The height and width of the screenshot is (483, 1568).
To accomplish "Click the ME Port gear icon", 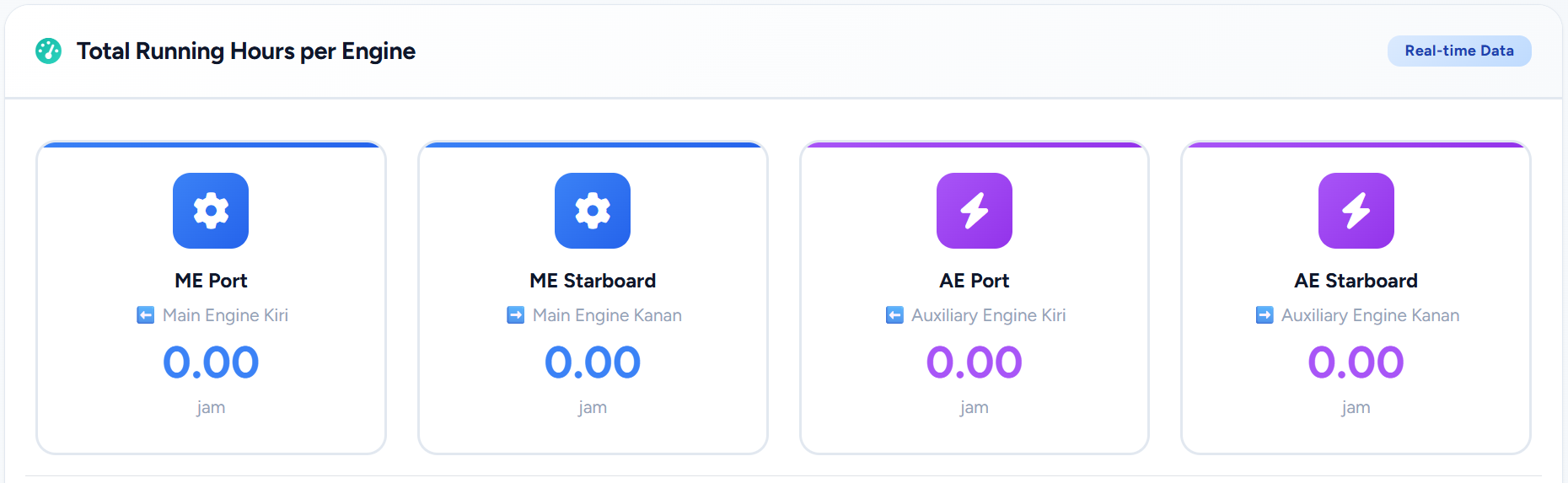I will point(211,211).
